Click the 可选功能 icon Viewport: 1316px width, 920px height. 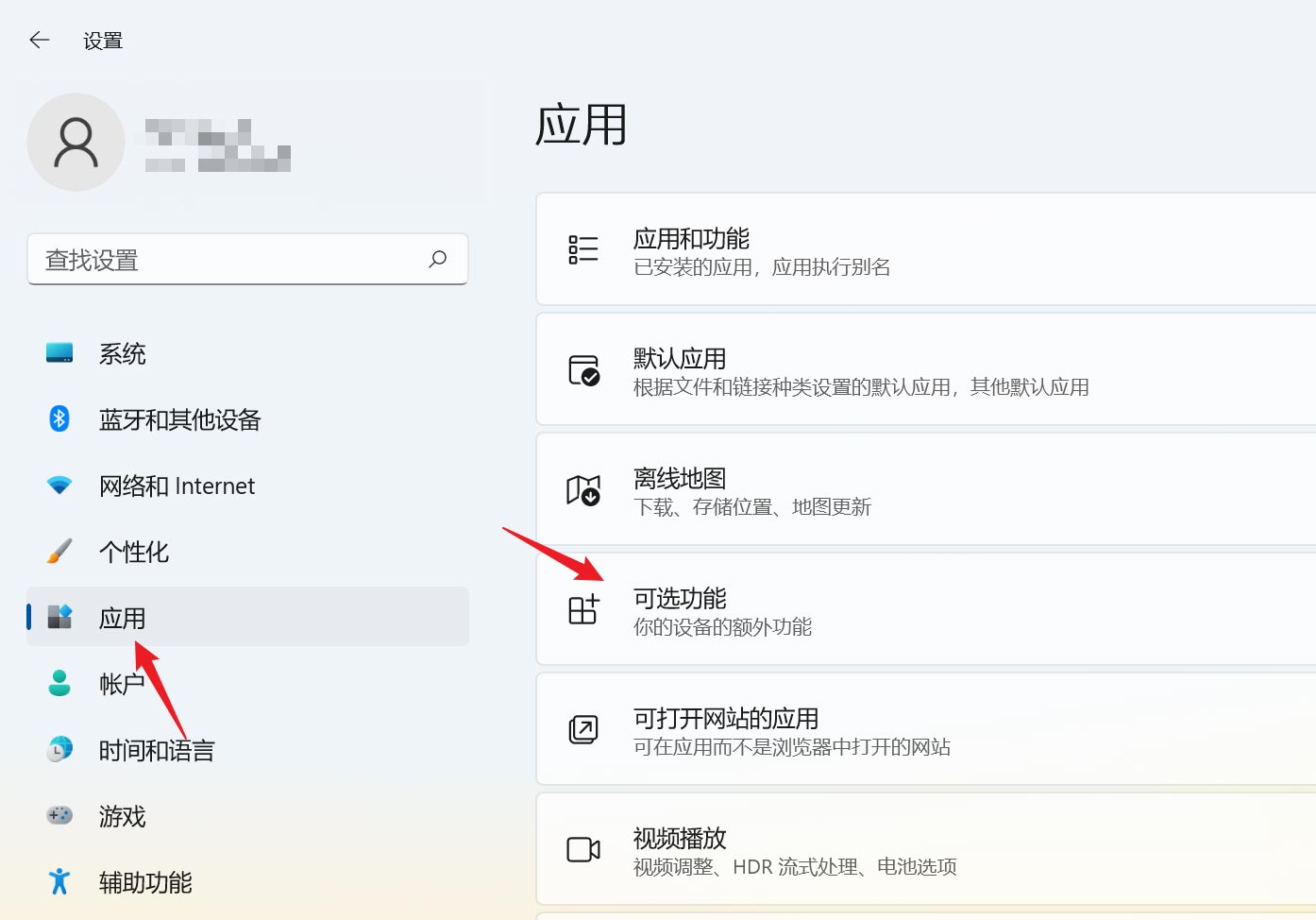click(x=583, y=610)
